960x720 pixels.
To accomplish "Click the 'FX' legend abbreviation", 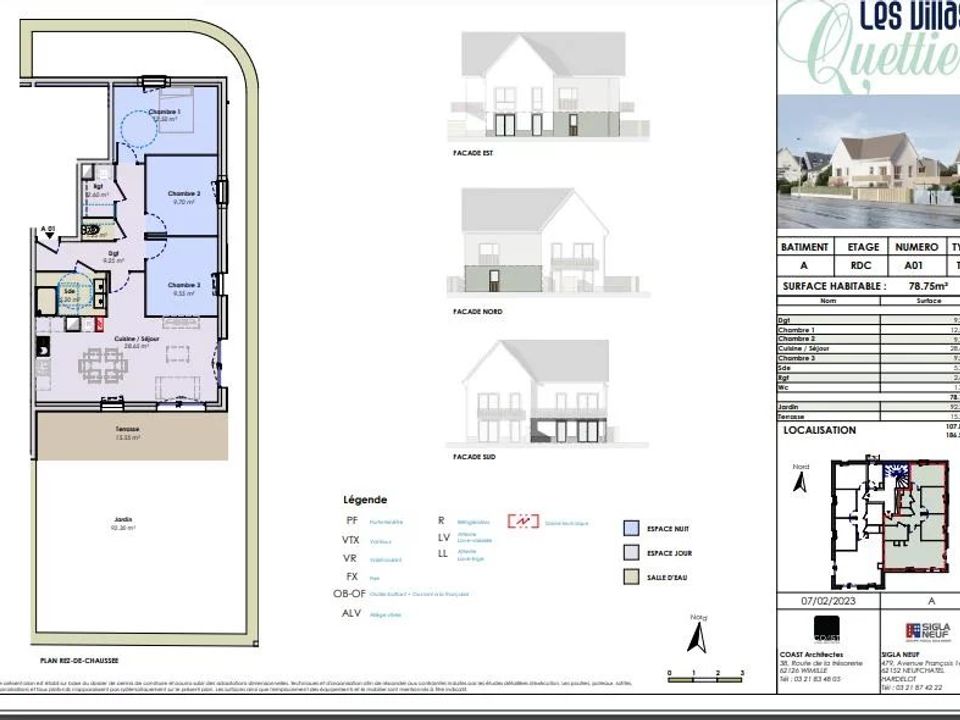I will click(352, 577).
